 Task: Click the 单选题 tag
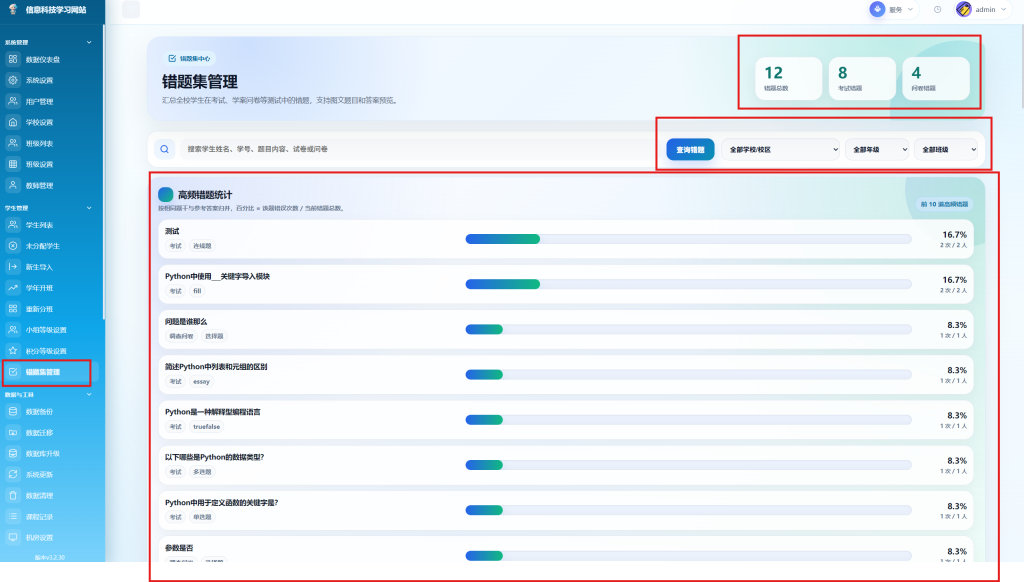pyautogui.click(x=202, y=517)
